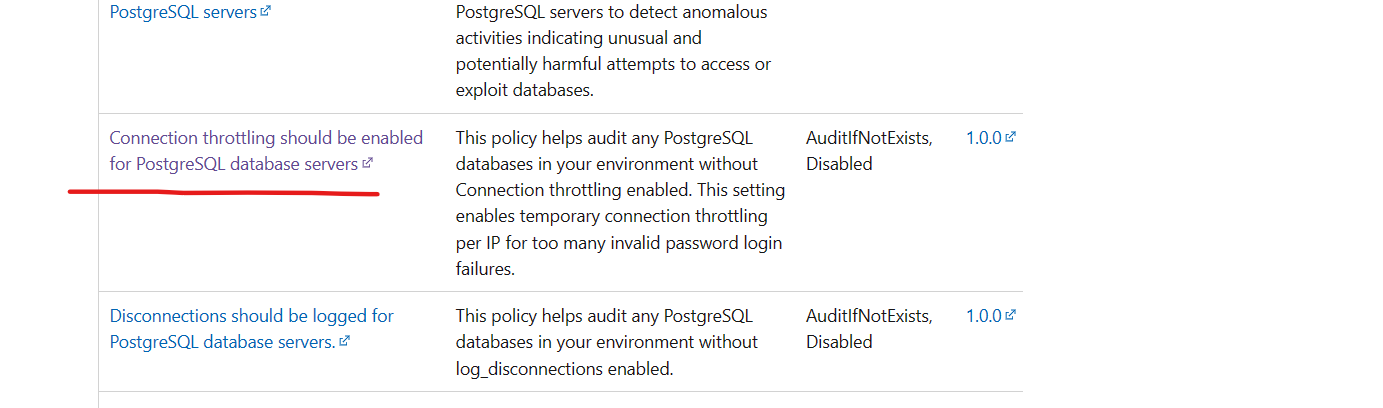Click AuditIfNotExists effect in Disconnections row
Screen dimensions: 1383x408
[869, 316]
